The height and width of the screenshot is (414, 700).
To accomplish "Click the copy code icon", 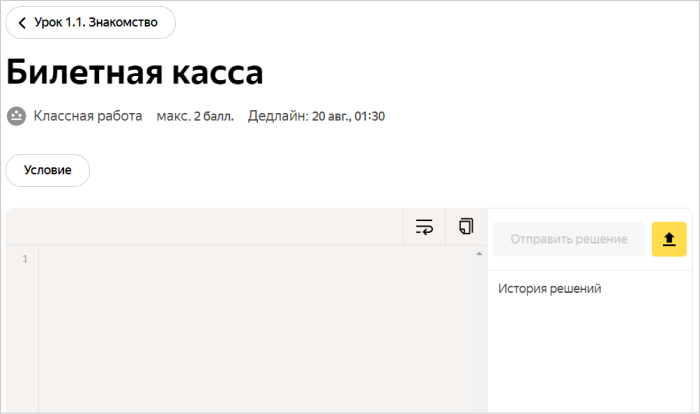I will click(x=465, y=226).
